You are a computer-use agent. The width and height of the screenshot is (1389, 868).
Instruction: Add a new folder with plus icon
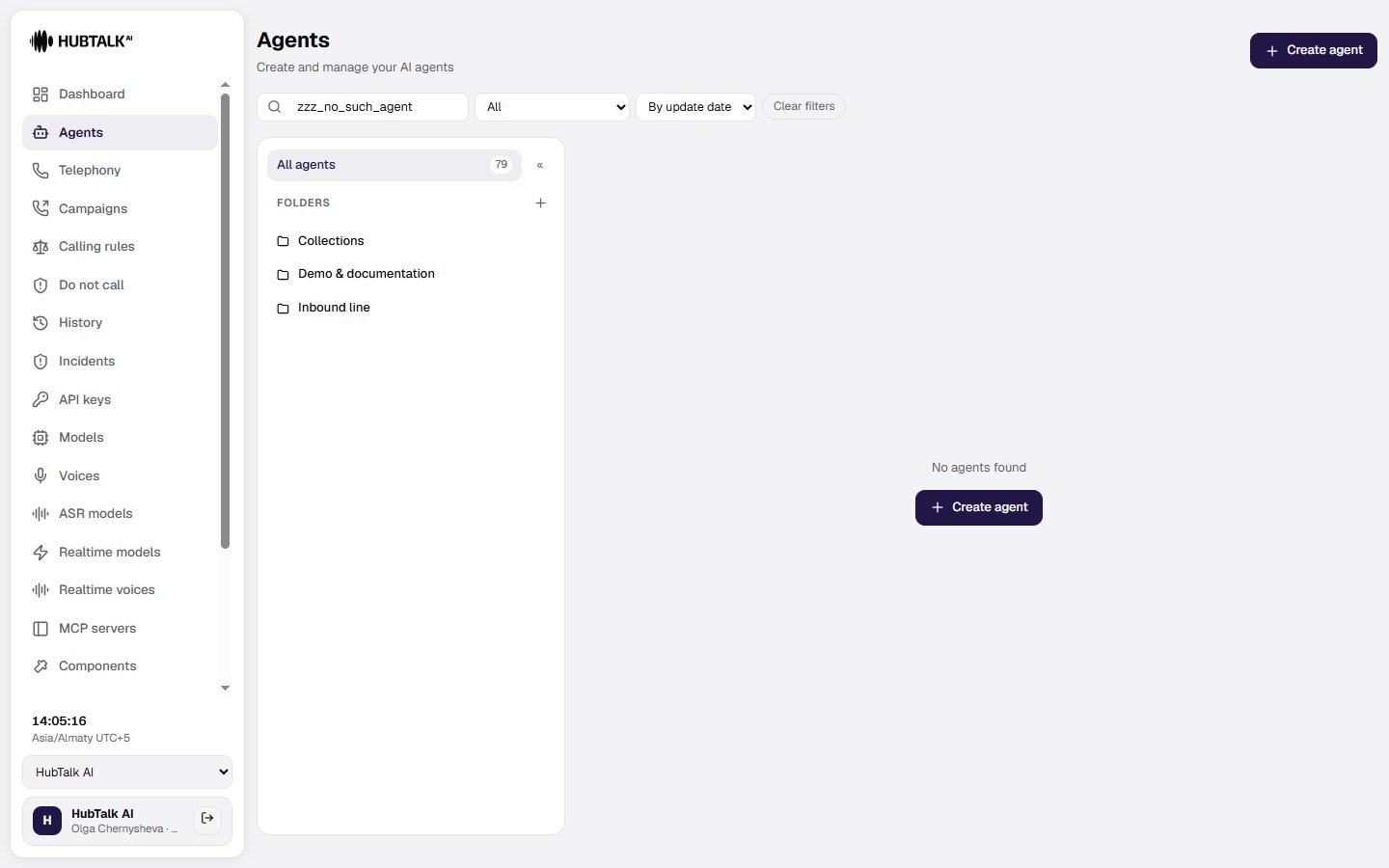[540, 203]
